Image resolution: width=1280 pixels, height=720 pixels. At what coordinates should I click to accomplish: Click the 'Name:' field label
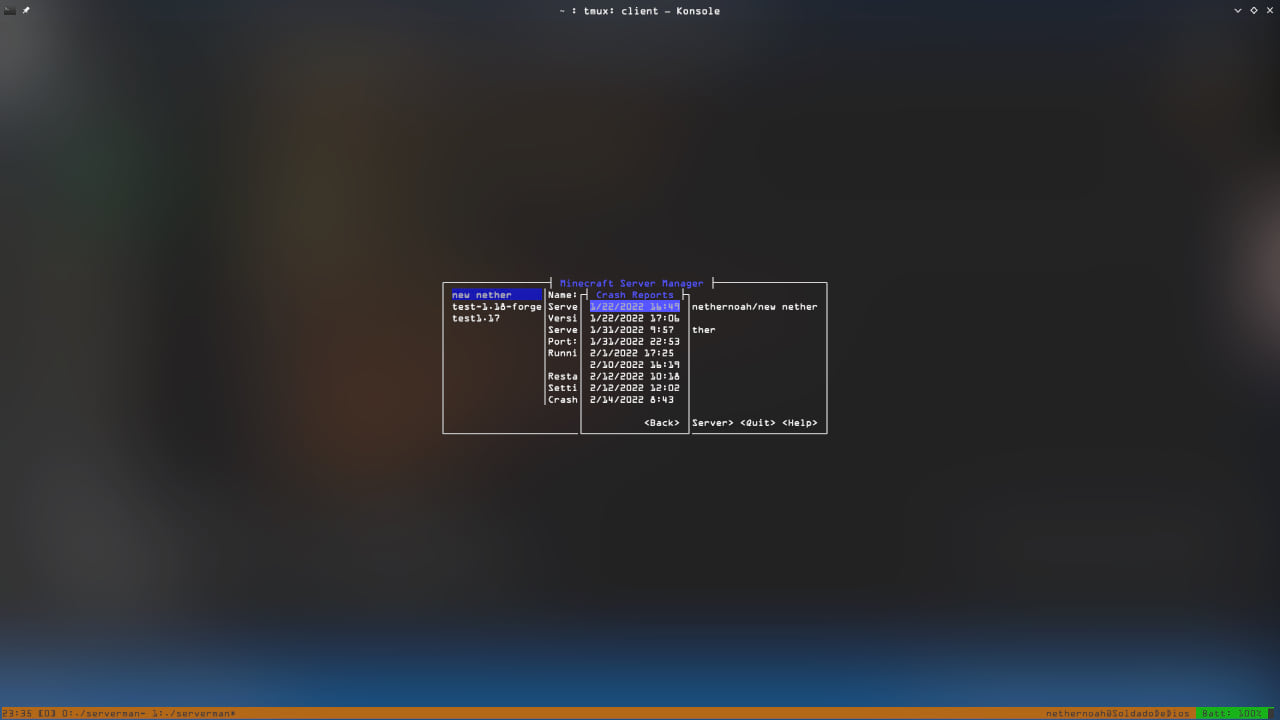(x=562, y=295)
